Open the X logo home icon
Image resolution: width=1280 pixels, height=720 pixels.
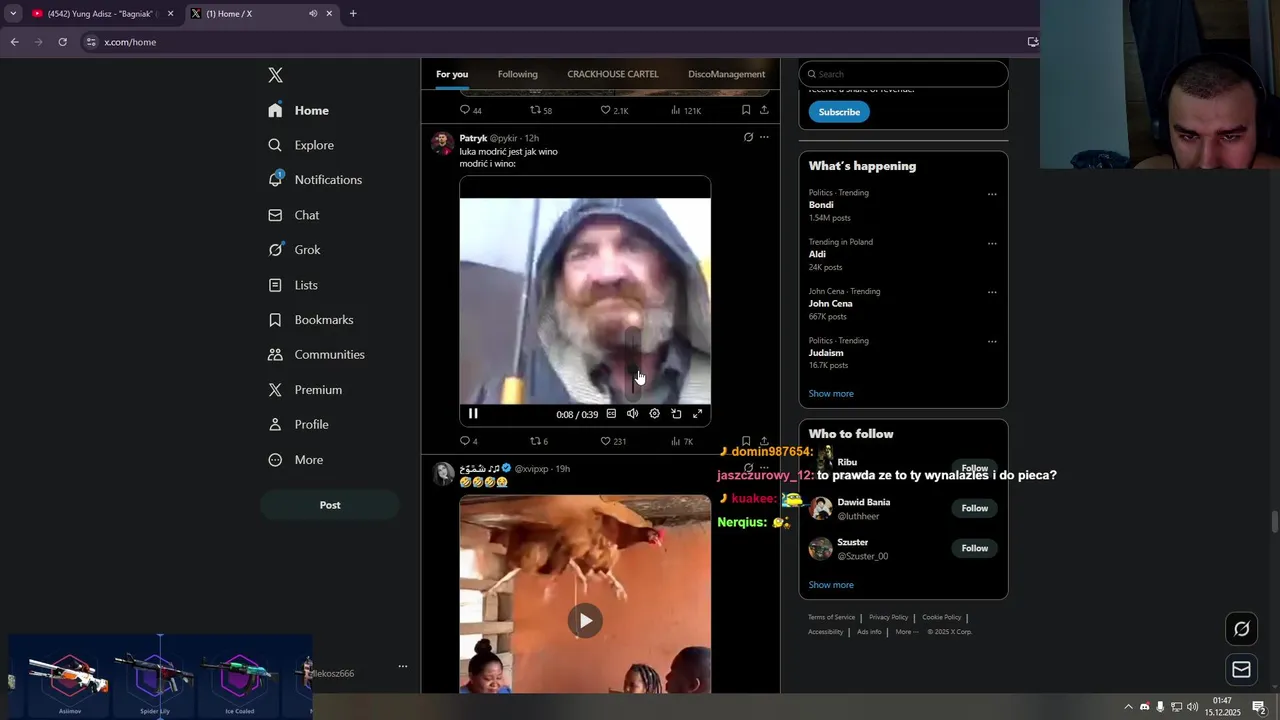click(276, 75)
